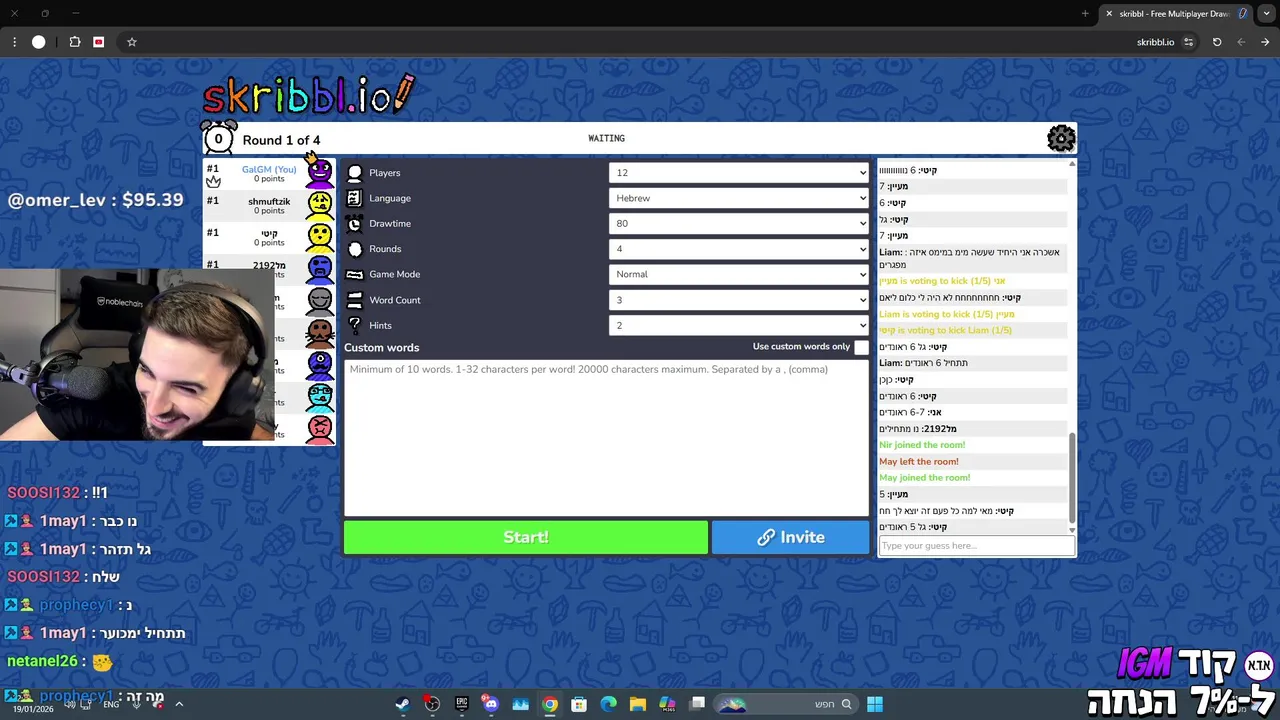Image resolution: width=1280 pixels, height=720 pixels.
Task: Click the shmuftzik player name
Action: pyautogui.click(x=269, y=201)
